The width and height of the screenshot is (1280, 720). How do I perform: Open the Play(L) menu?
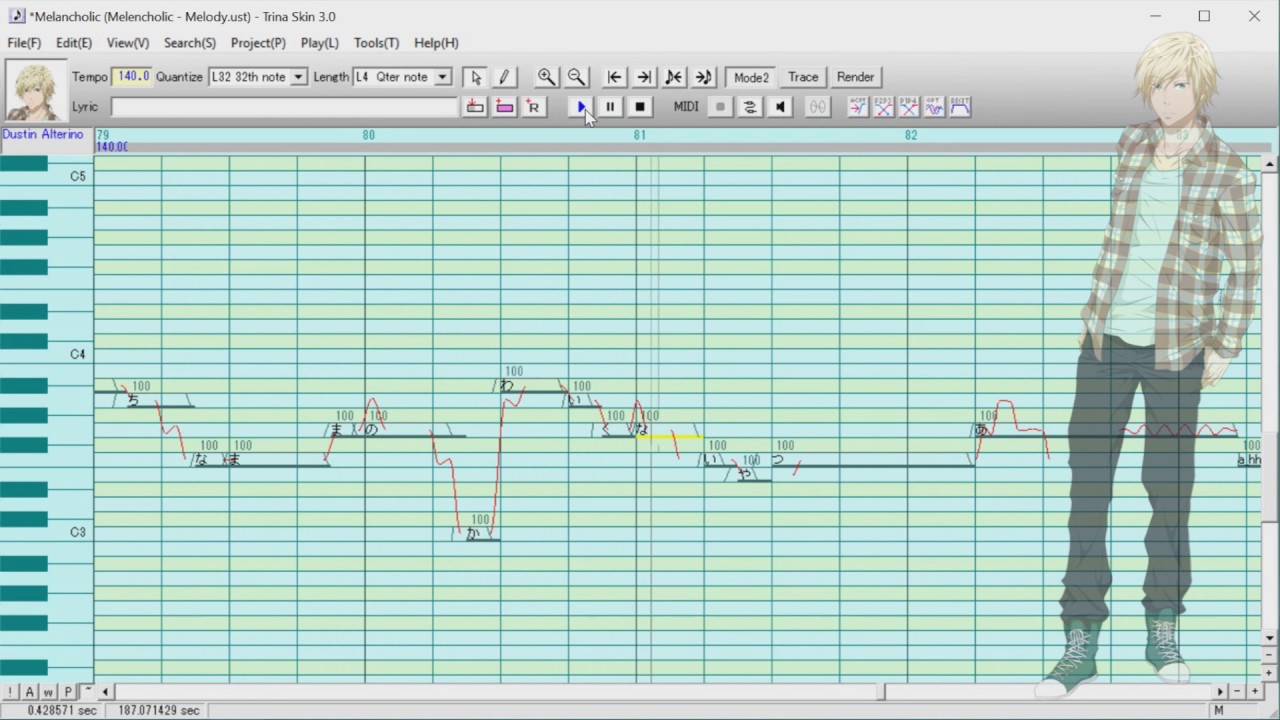pos(320,43)
